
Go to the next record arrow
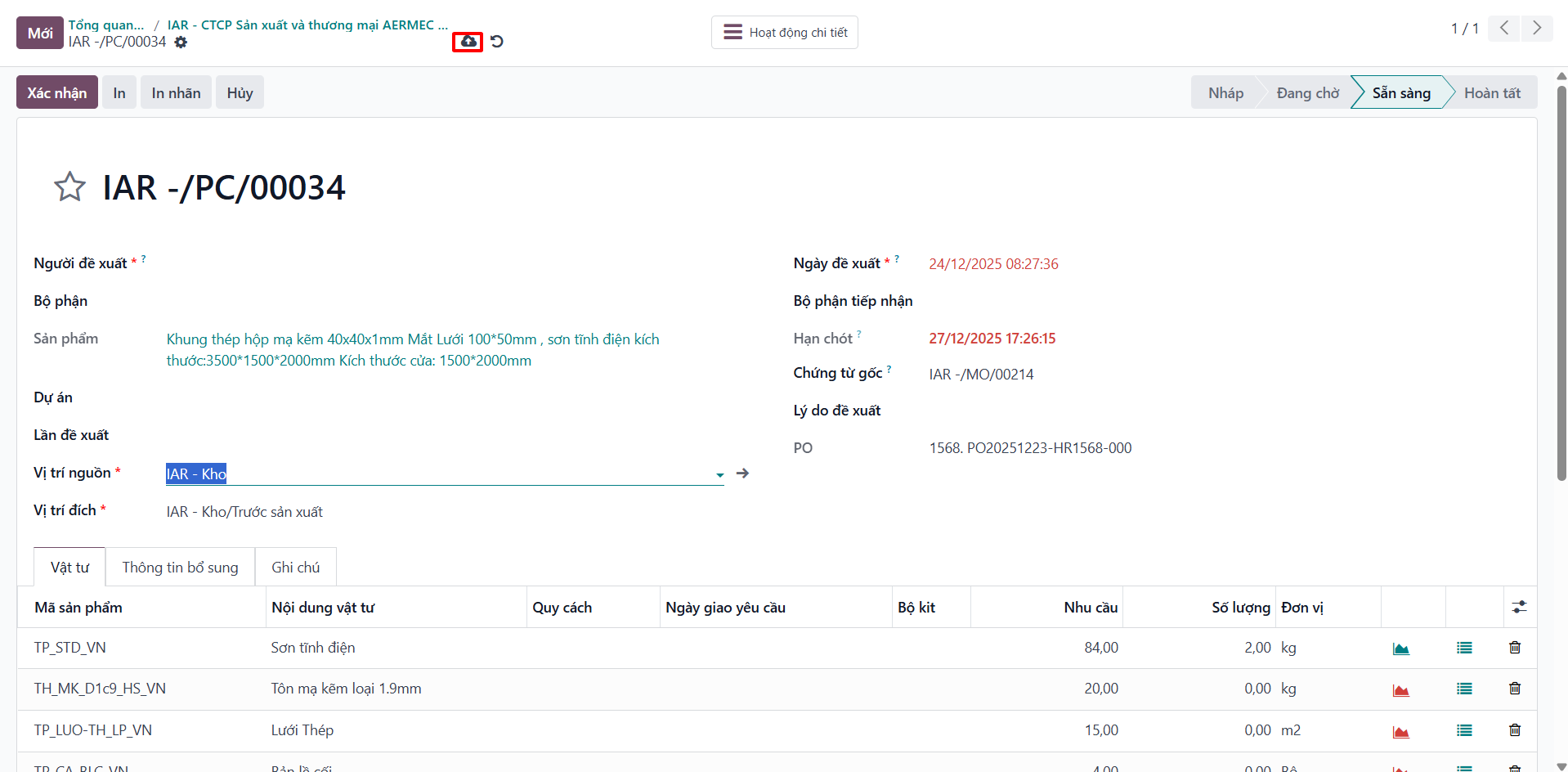click(x=1537, y=29)
